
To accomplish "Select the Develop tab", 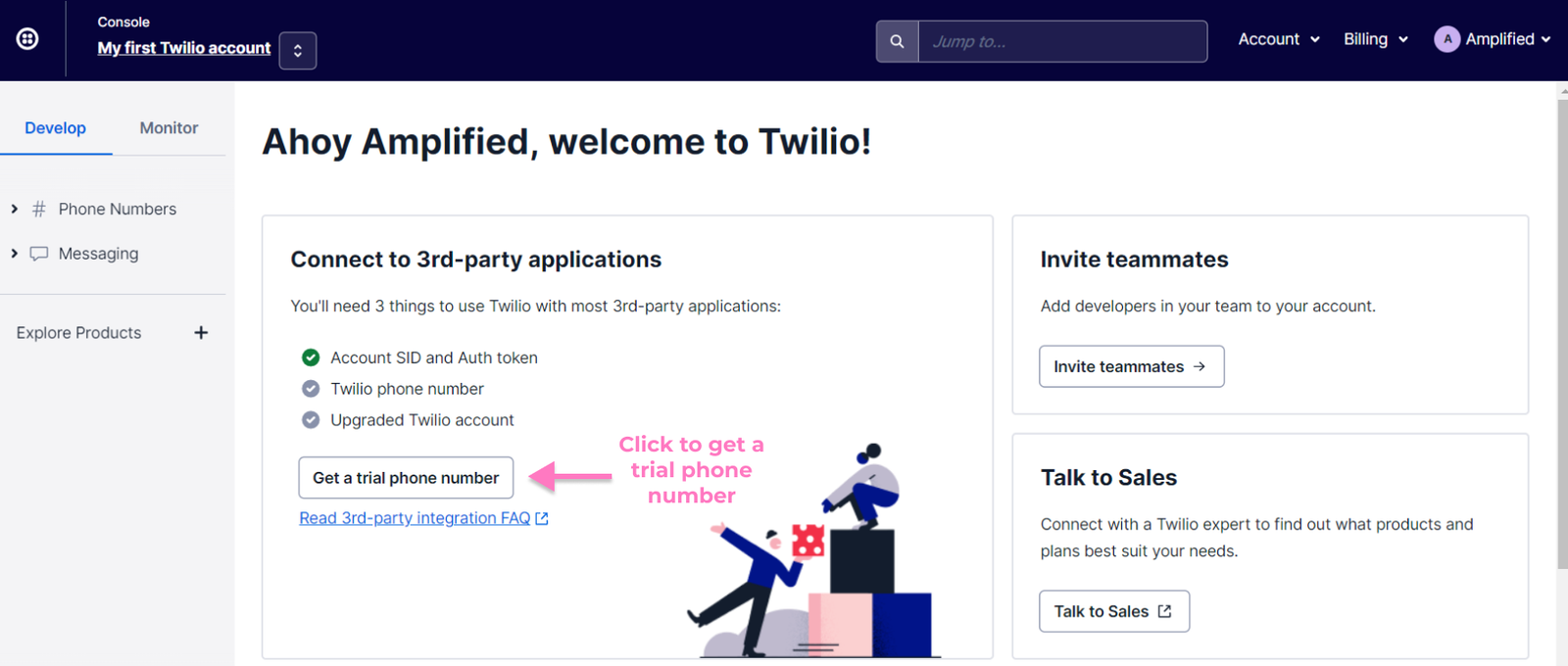I will 55,128.
